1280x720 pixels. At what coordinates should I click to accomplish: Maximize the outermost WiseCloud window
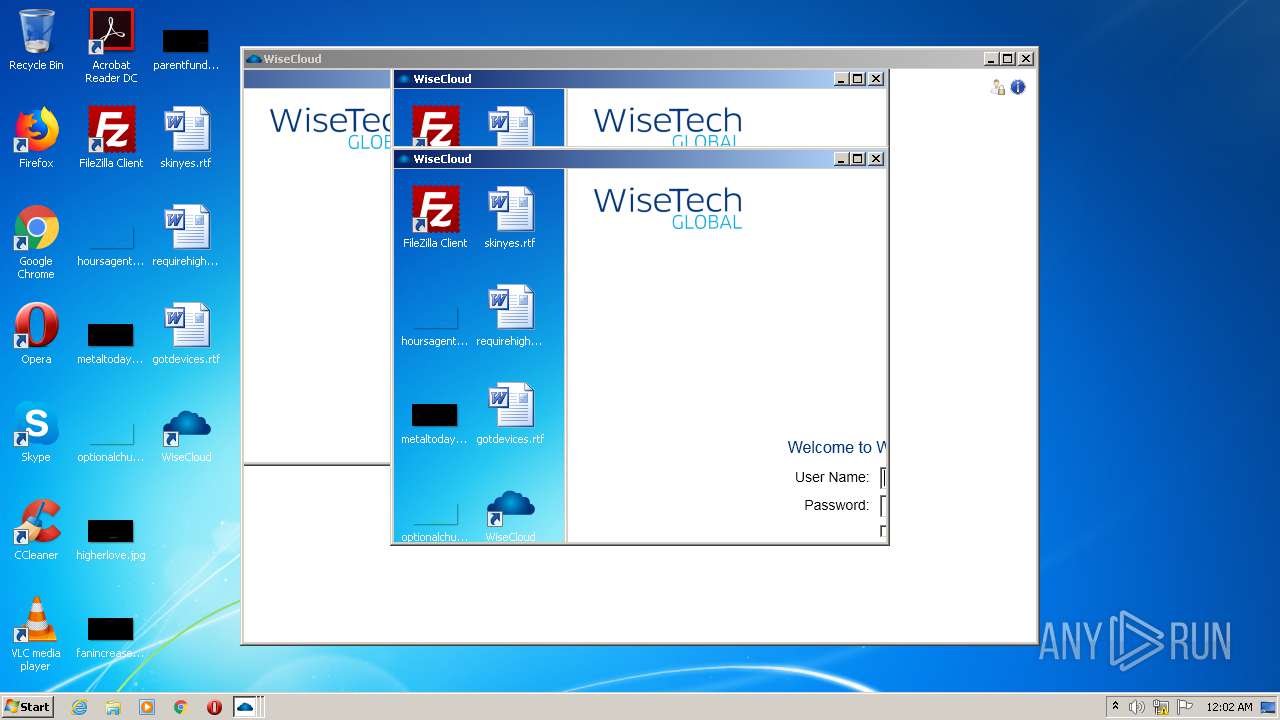point(1007,59)
